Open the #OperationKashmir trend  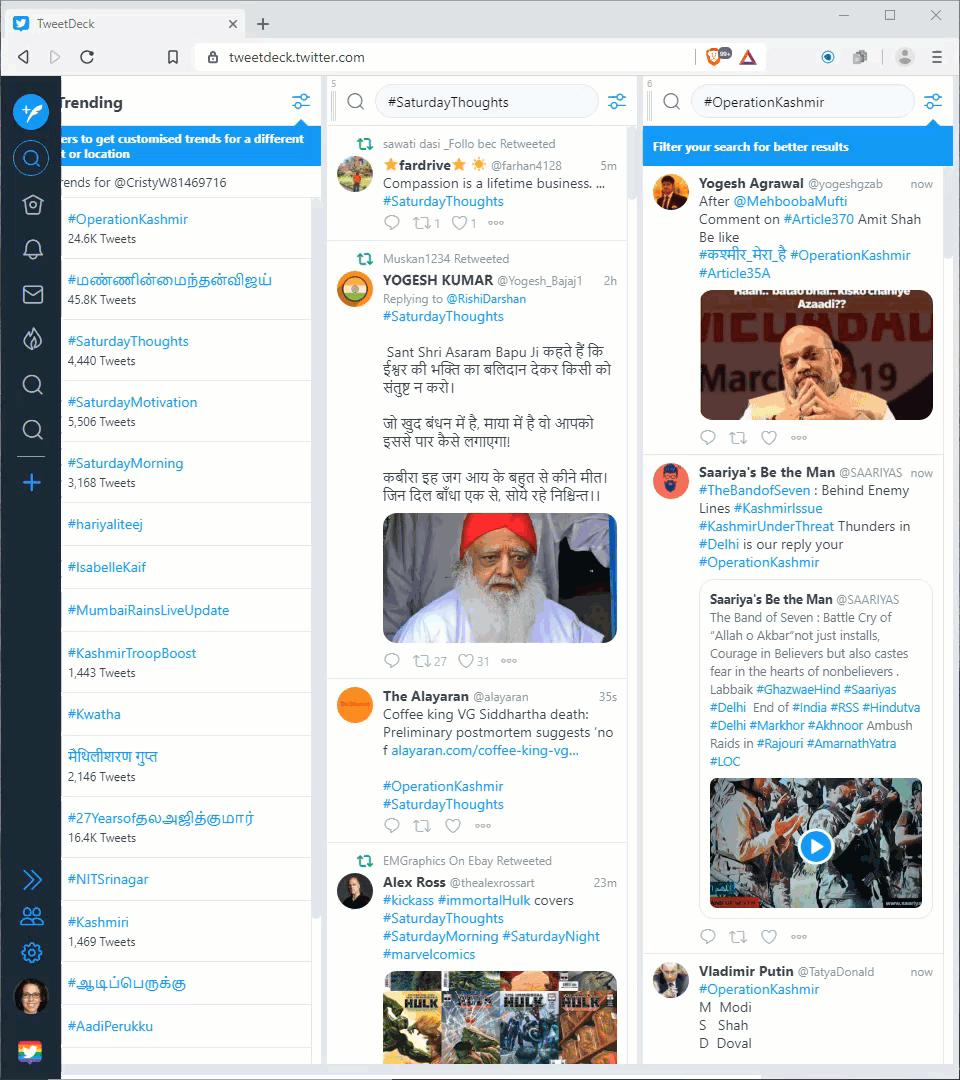(x=128, y=219)
